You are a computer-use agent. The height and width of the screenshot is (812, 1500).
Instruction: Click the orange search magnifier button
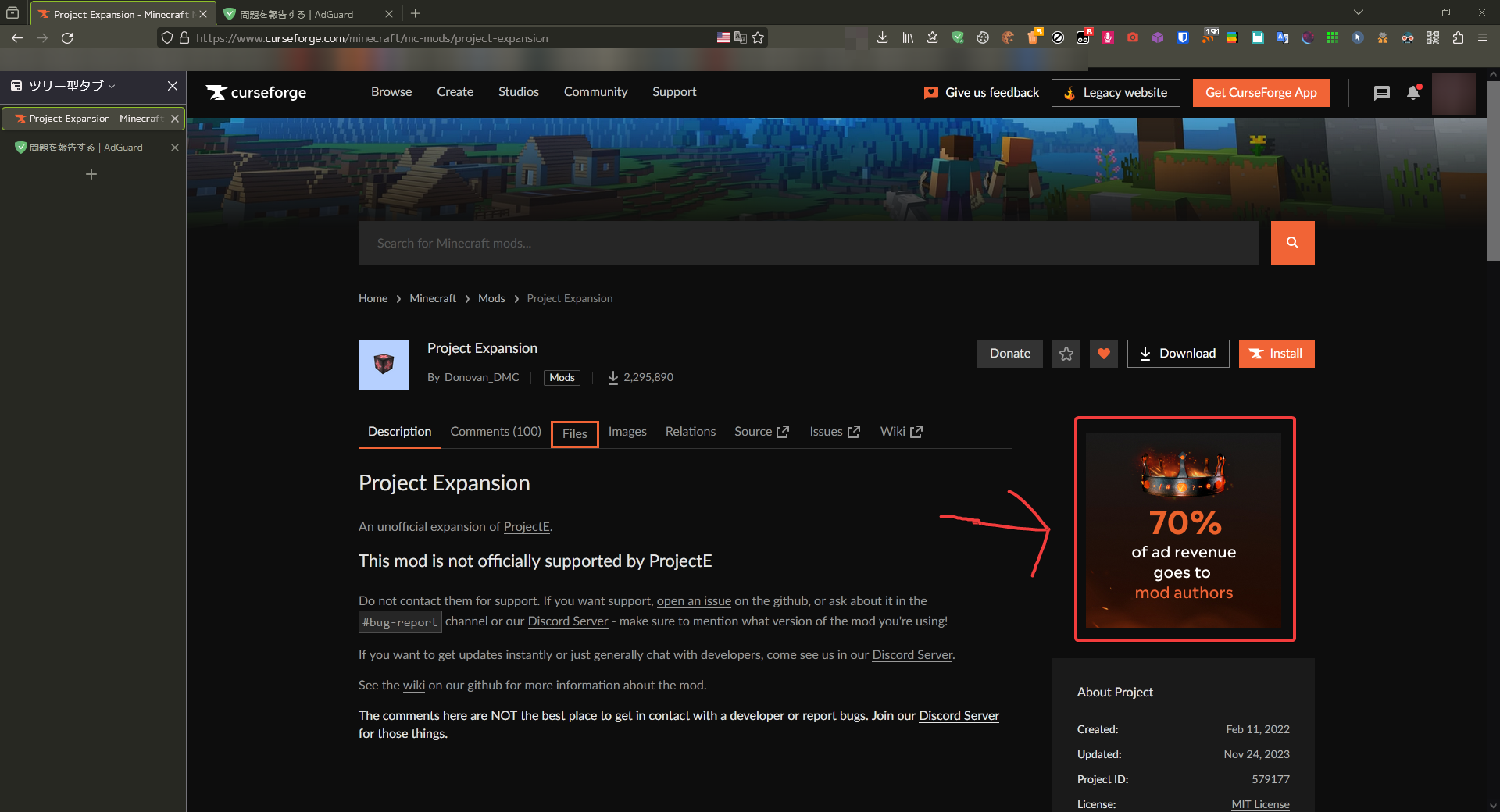(x=1292, y=243)
